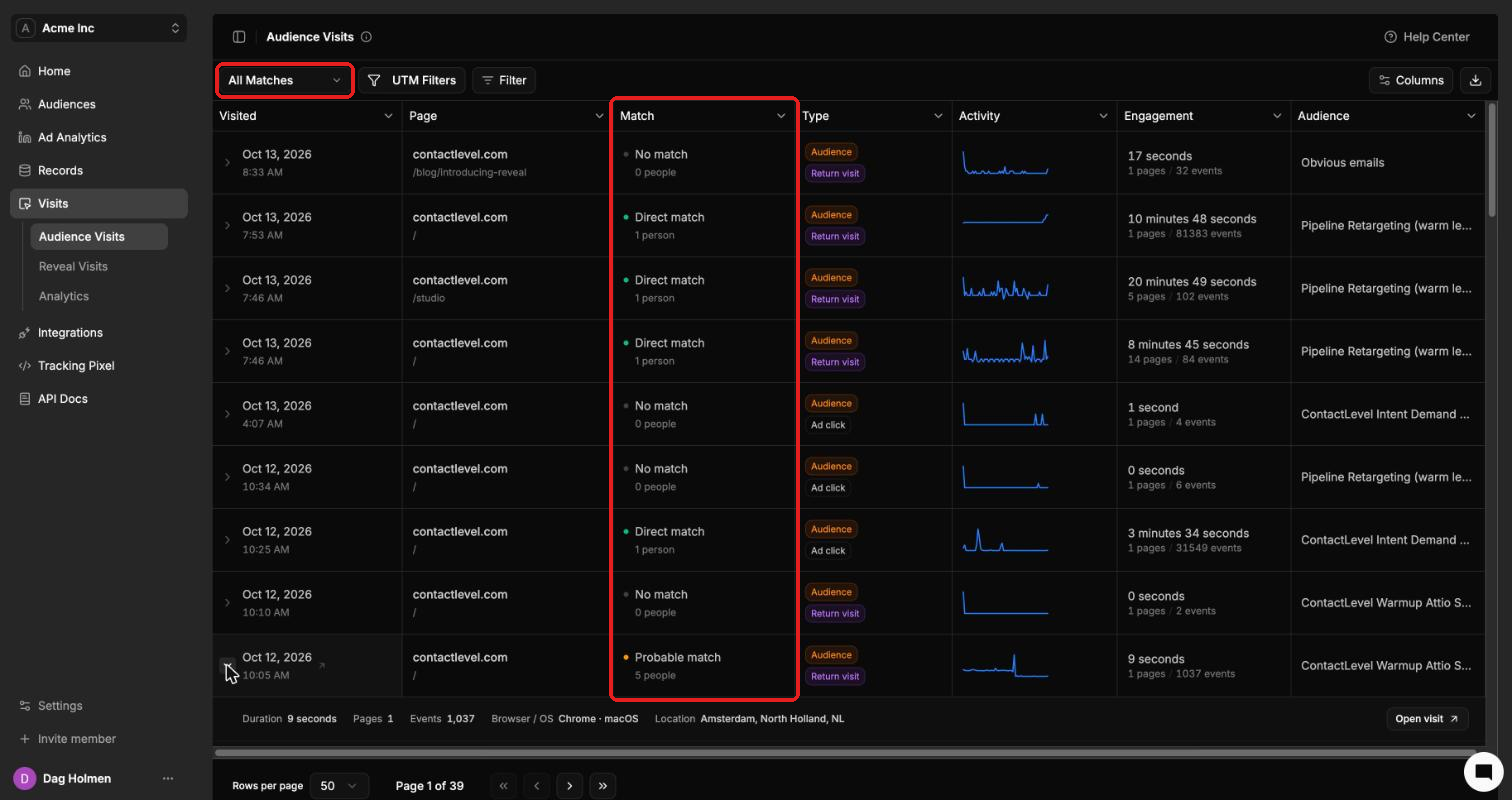
Task: Open the All Matches dropdown
Action: point(284,80)
